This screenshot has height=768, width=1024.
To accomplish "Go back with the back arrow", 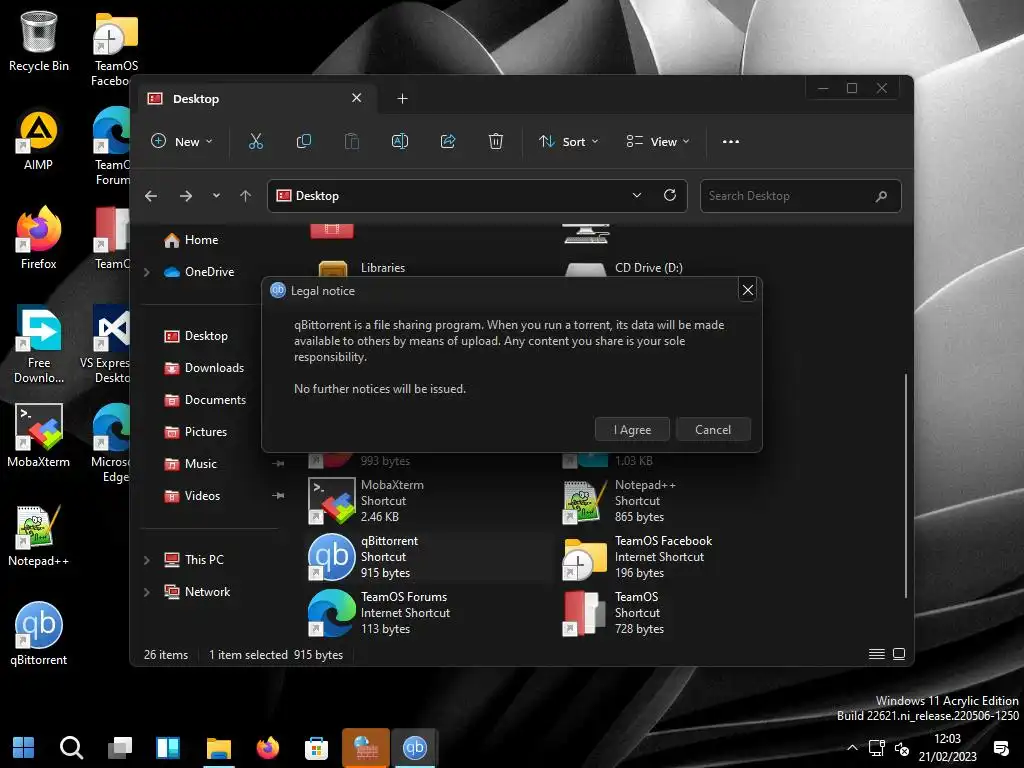I will click(x=152, y=196).
